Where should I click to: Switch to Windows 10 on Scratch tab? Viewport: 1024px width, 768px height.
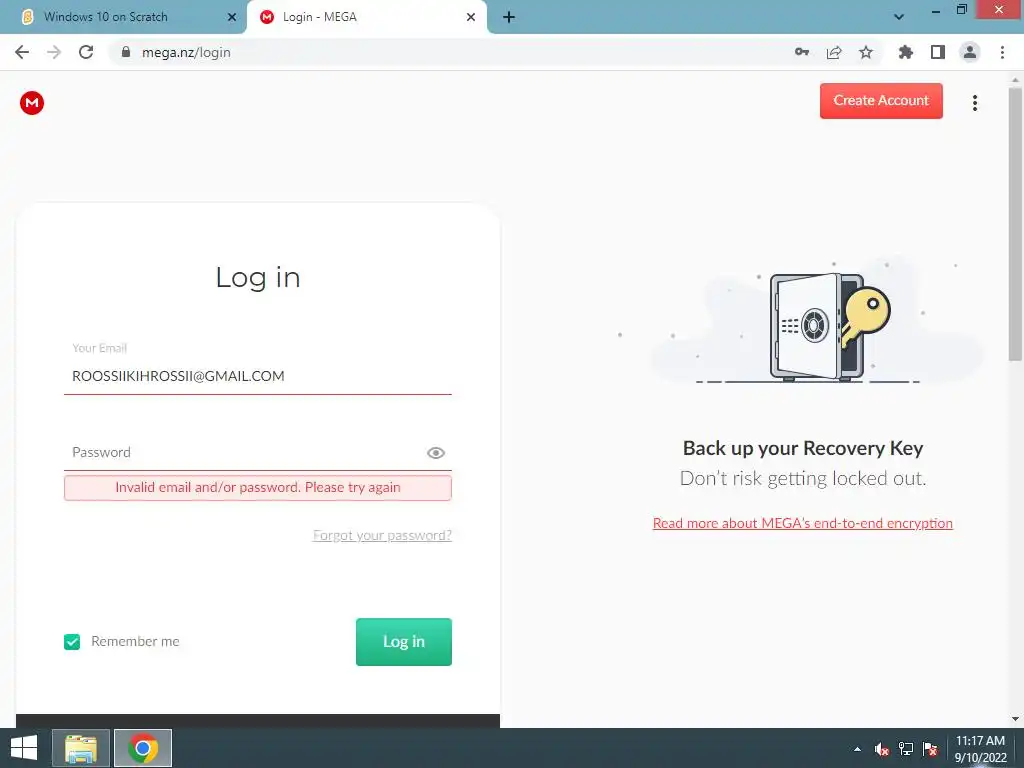coord(123,17)
